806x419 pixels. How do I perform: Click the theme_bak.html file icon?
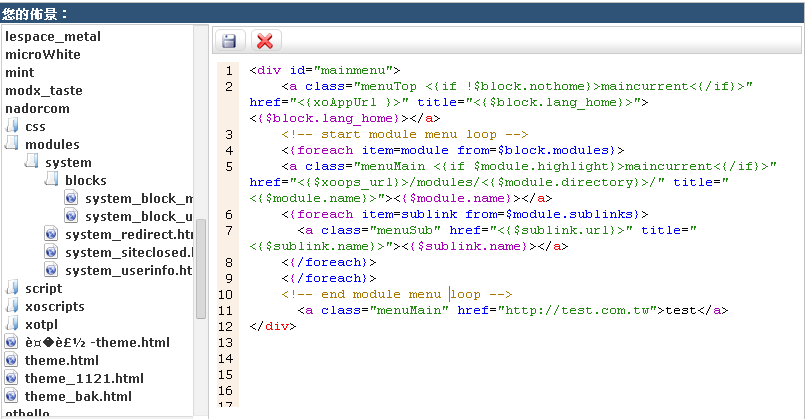click(12, 397)
